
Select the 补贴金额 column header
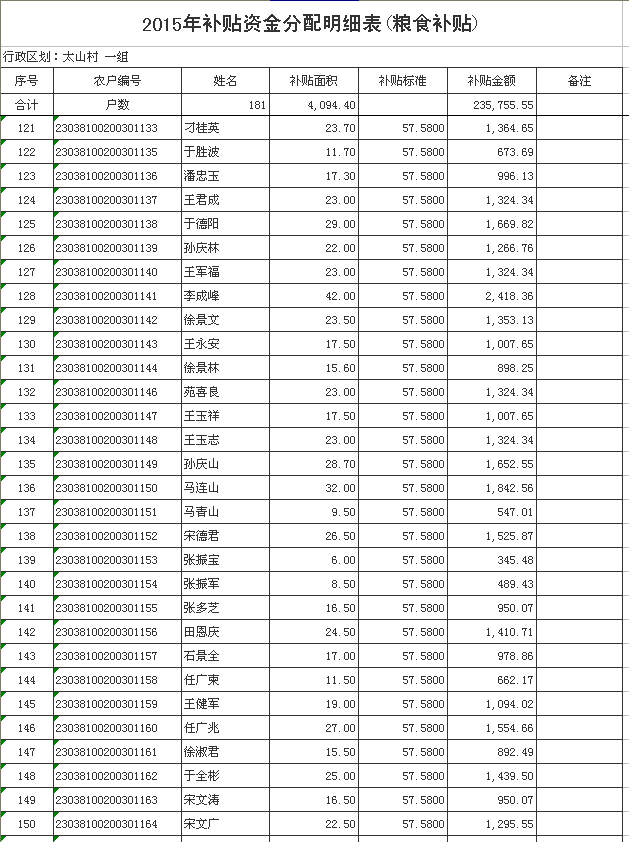tap(492, 81)
